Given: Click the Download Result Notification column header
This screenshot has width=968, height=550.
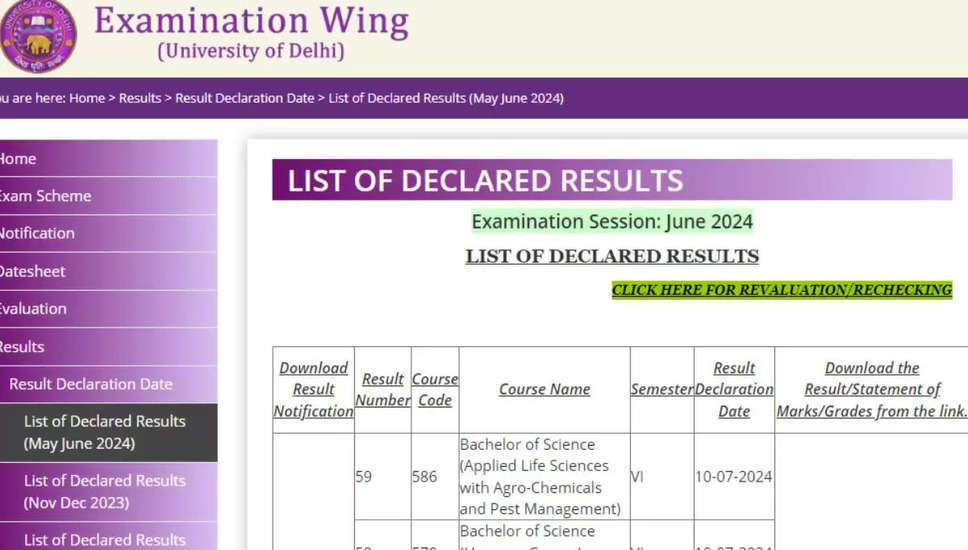Looking at the screenshot, I should [313, 389].
